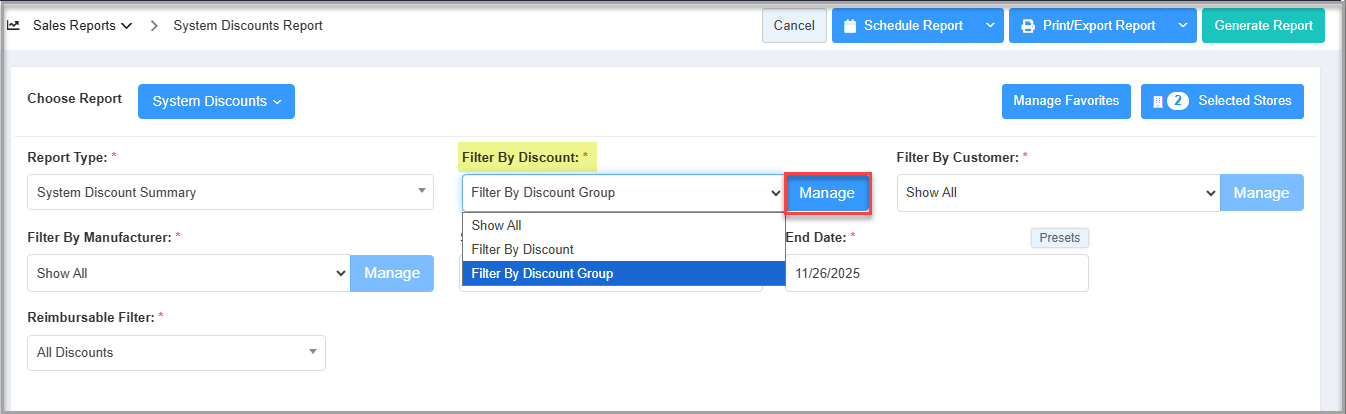
Task: Open the System Discounts report chooser
Action: [216, 101]
